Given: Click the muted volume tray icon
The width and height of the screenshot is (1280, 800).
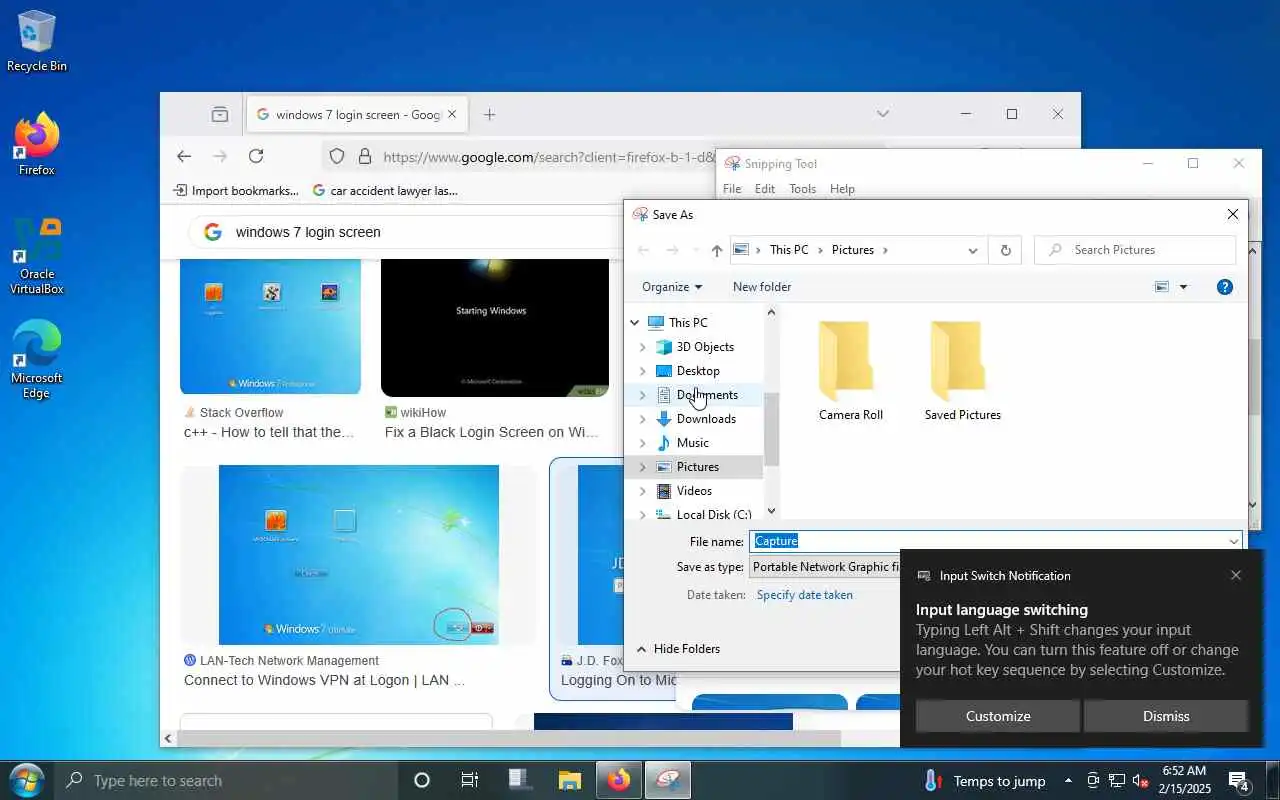Looking at the screenshot, I should coord(1140,781).
